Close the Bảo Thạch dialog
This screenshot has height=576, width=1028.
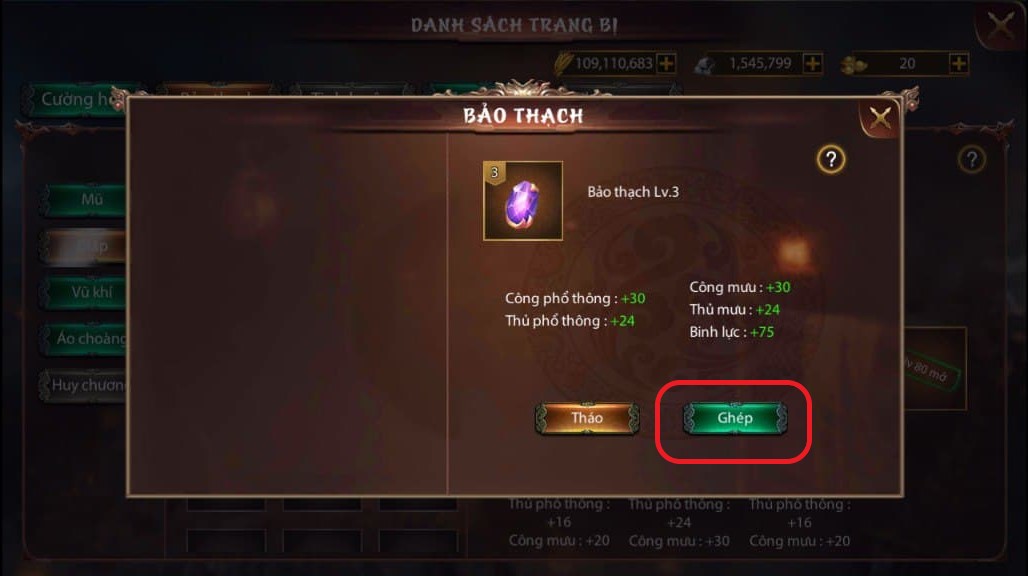tap(880, 118)
